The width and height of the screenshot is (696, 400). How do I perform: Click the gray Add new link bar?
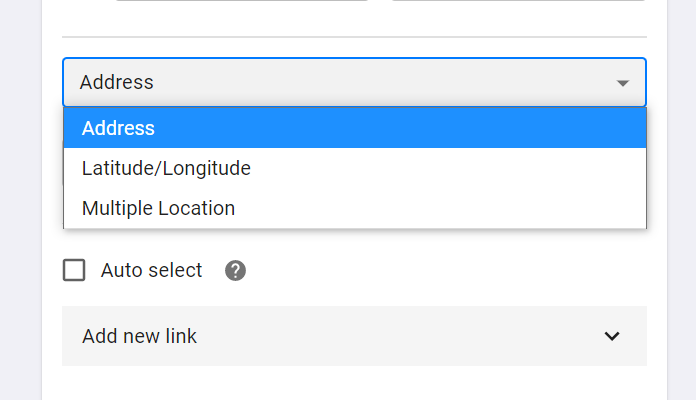(354, 336)
